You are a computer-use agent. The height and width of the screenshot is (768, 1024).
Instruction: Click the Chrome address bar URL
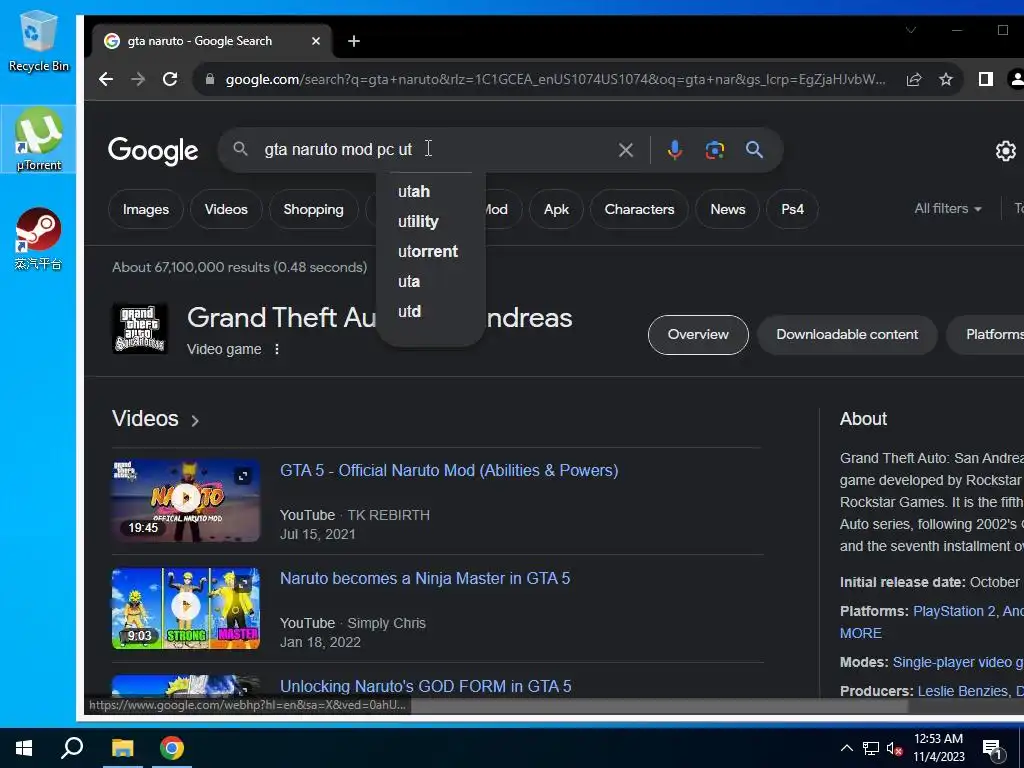point(555,80)
